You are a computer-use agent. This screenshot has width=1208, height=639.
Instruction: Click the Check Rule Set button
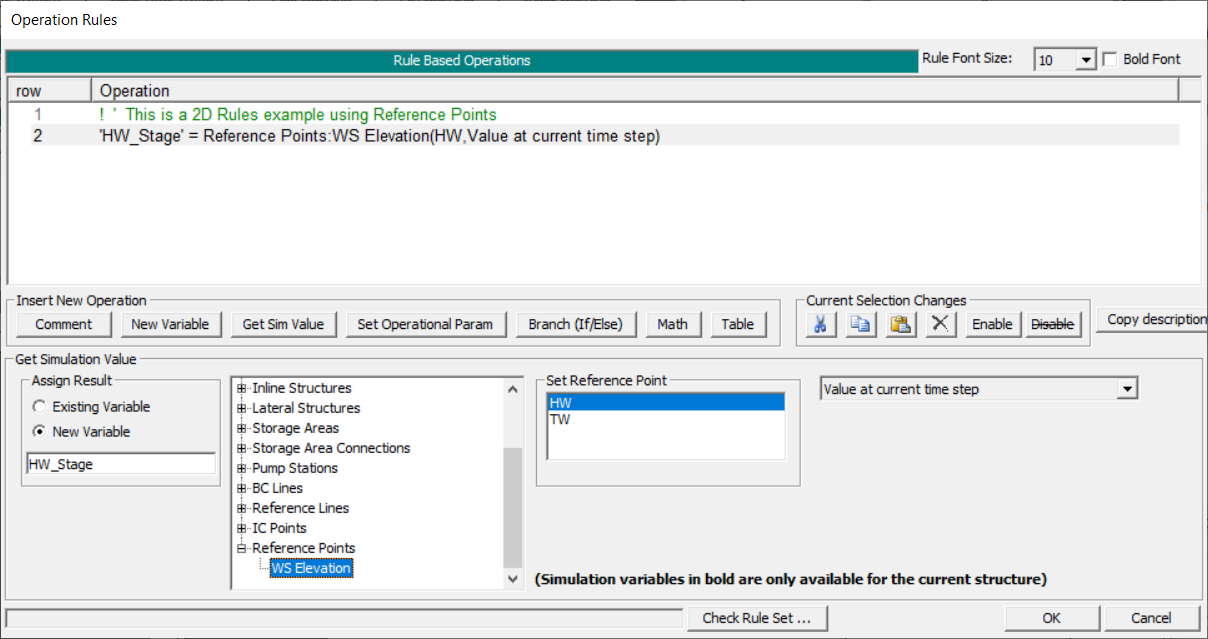756,618
